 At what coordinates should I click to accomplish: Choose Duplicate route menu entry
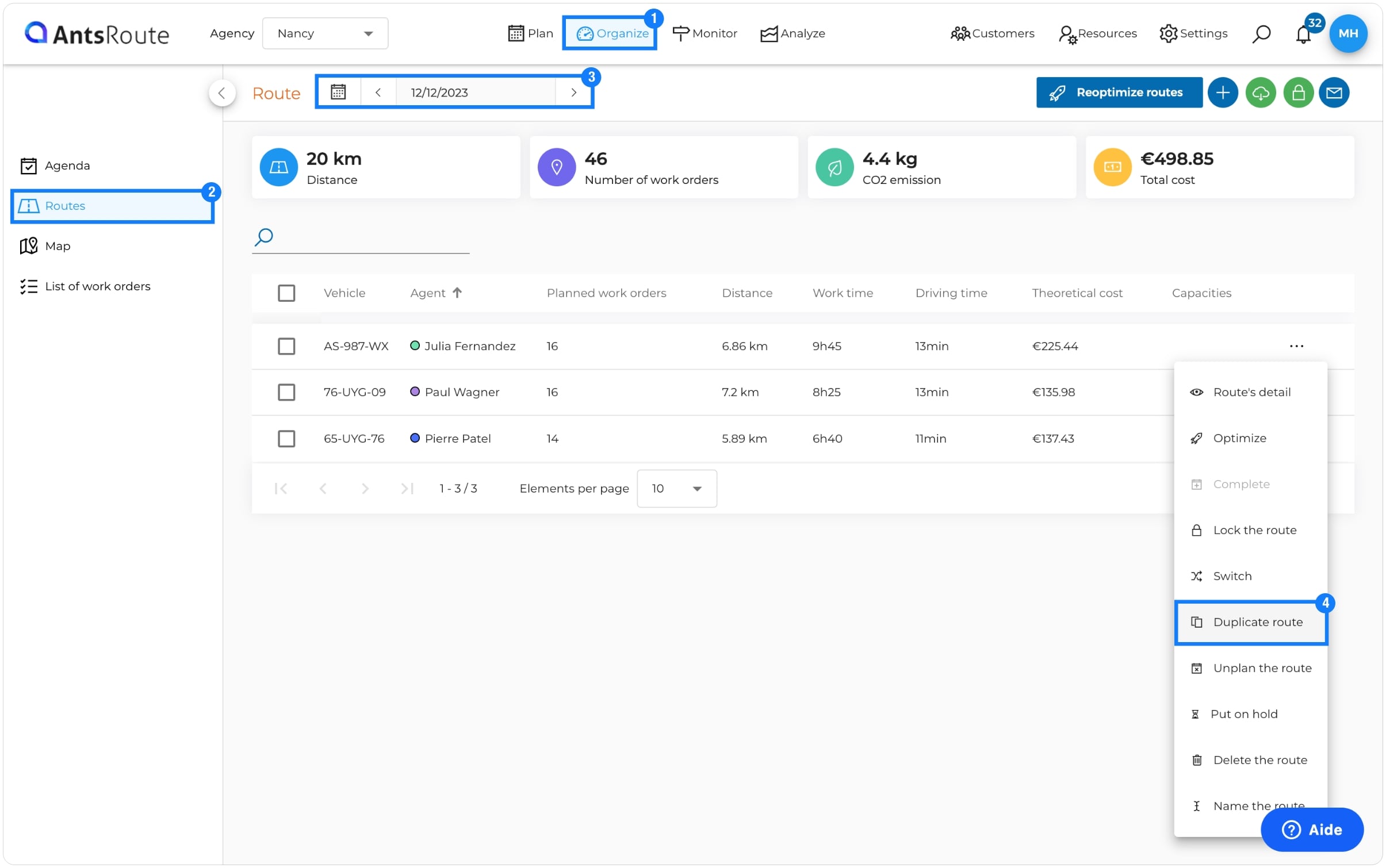pos(1250,622)
